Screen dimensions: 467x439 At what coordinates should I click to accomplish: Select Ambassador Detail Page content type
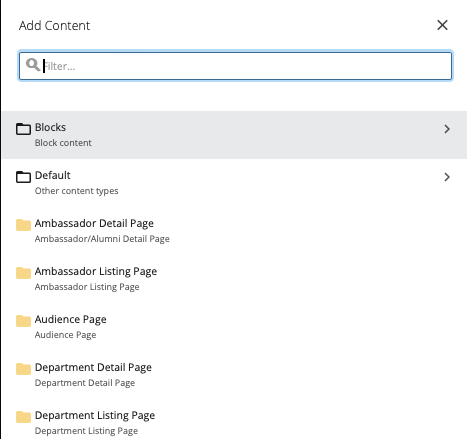tap(234, 231)
